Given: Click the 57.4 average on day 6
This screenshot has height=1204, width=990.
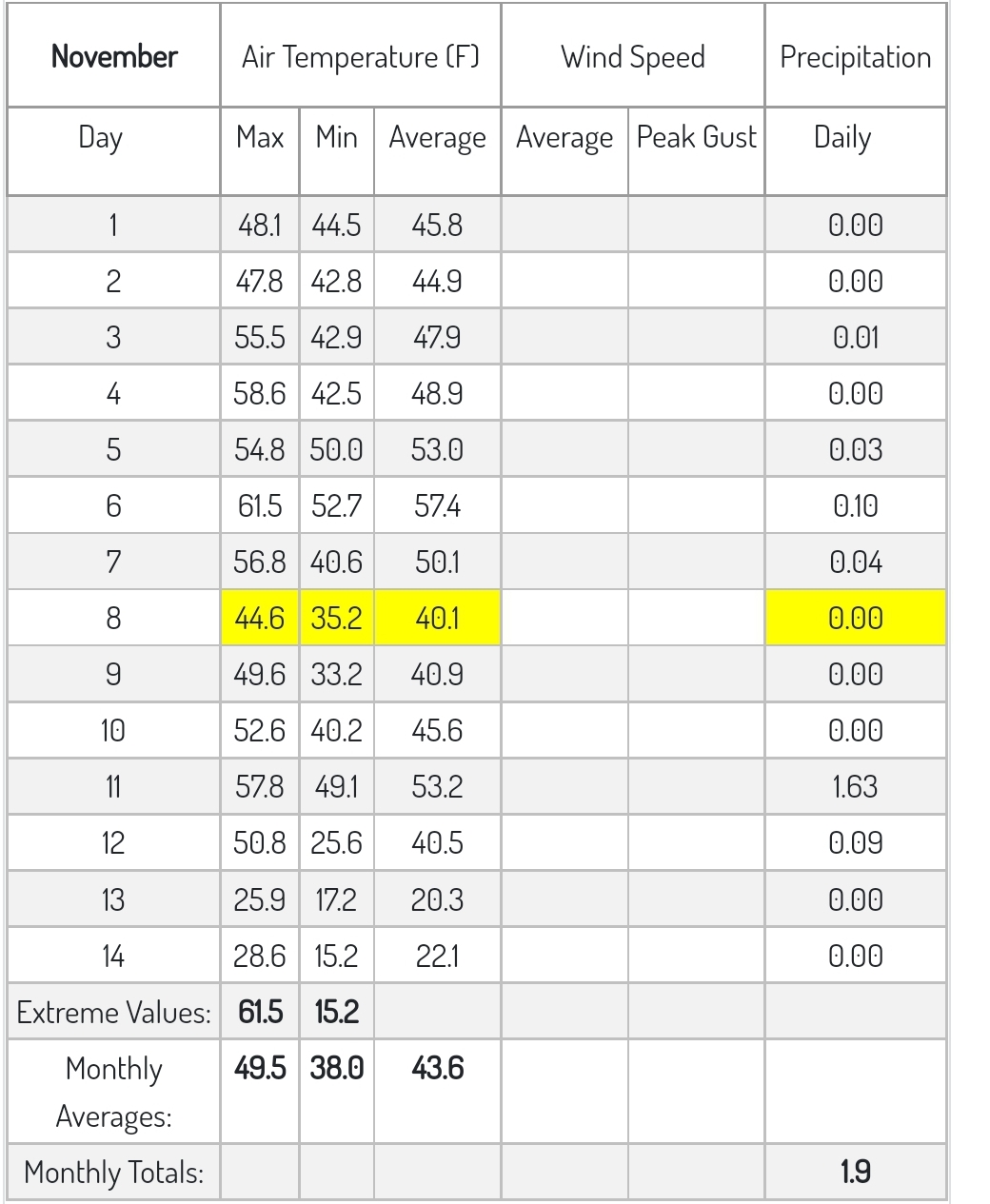Looking at the screenshot, I should tap(437, 505).
